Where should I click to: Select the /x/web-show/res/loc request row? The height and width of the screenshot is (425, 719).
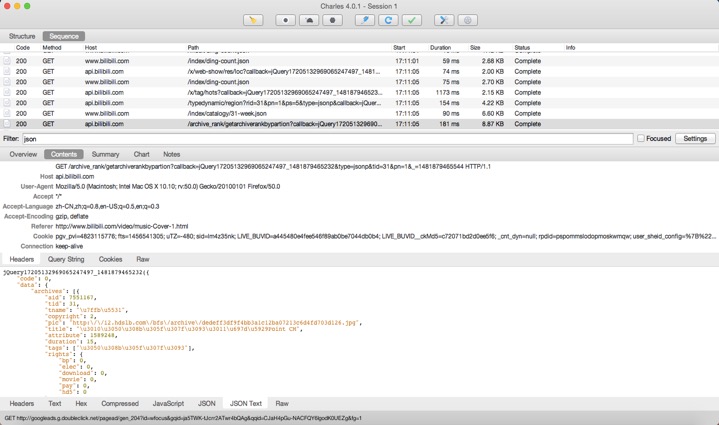[360, 72]
